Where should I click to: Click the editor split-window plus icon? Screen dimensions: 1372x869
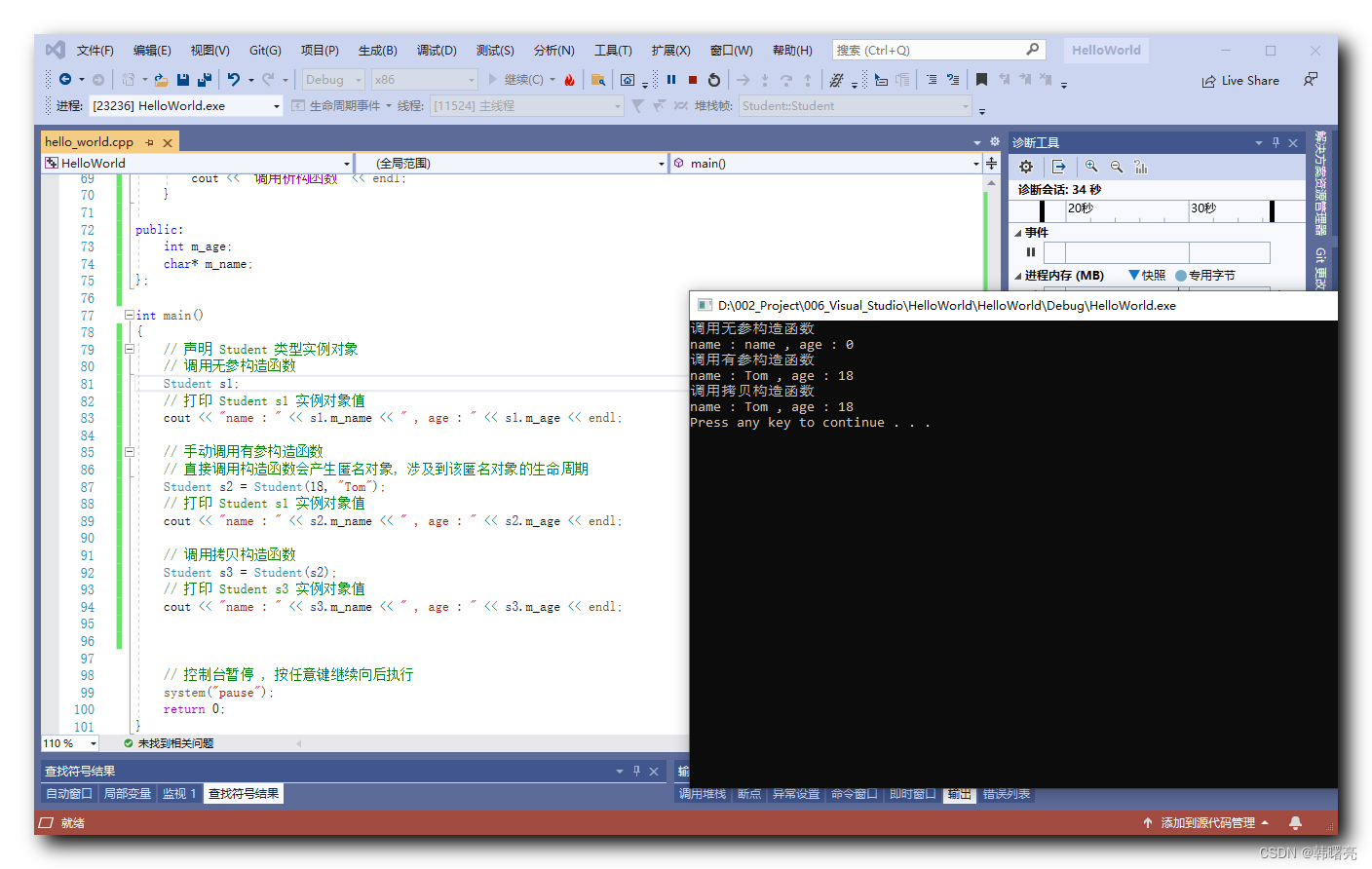click(x=991, y=163)
